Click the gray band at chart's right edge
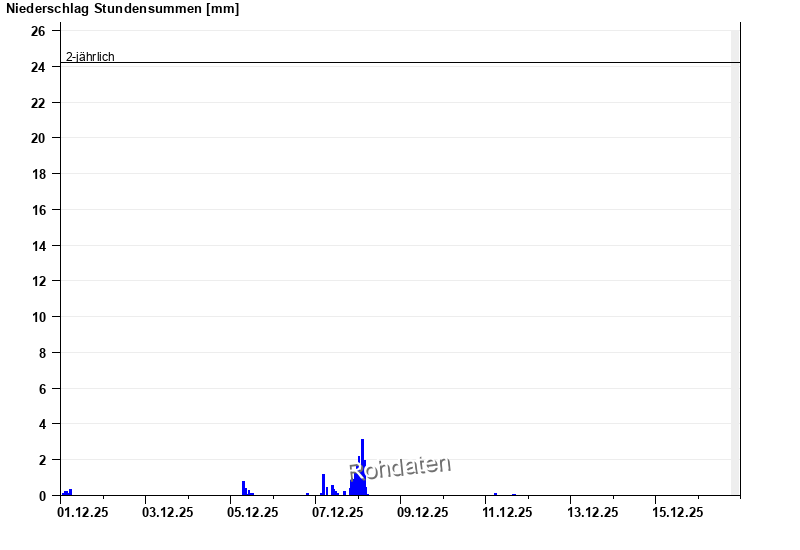The width and height of the screenshot is (800, 550). tap(735, 260)
